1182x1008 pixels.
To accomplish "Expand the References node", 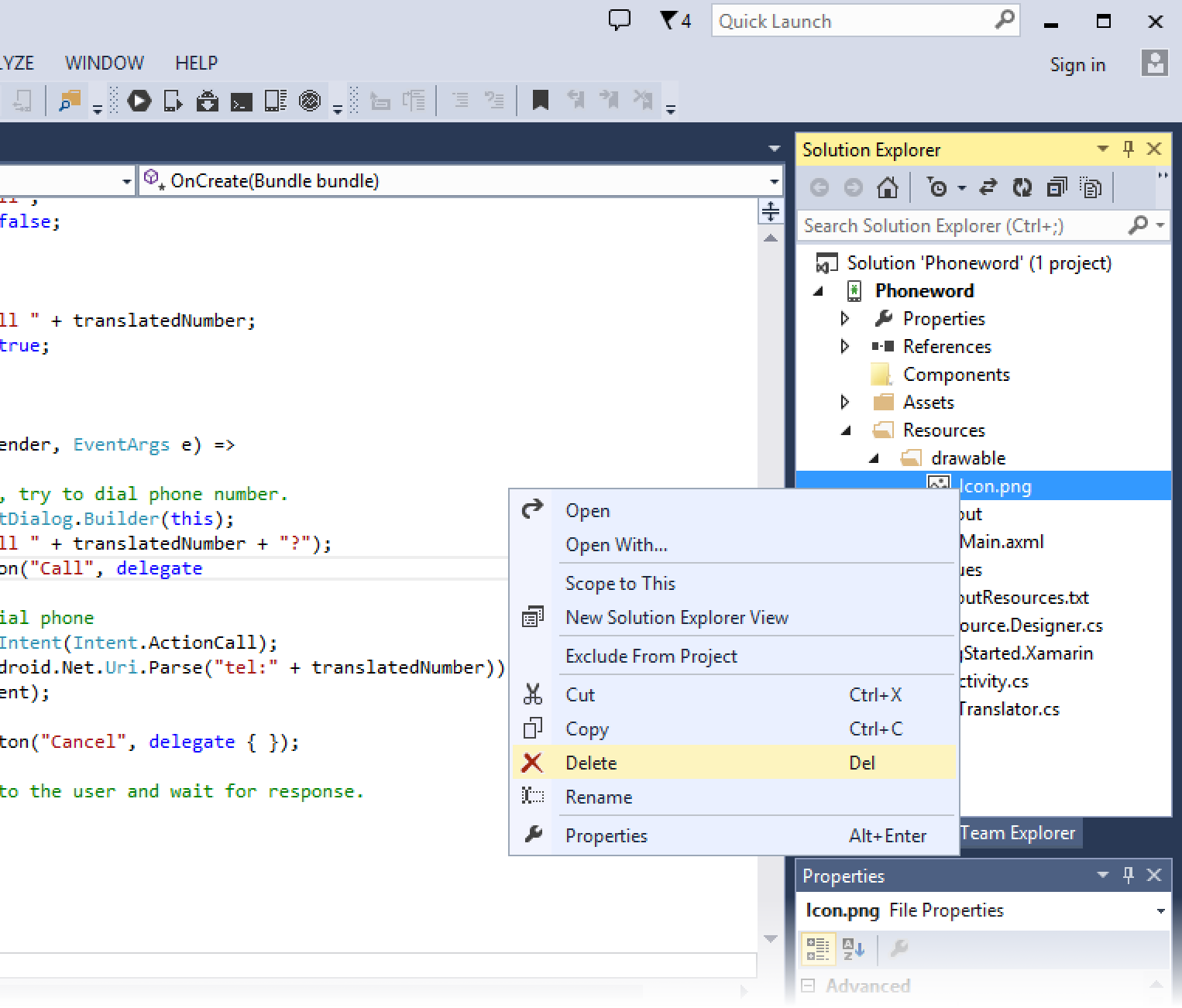I will click(x=845, y=346).
